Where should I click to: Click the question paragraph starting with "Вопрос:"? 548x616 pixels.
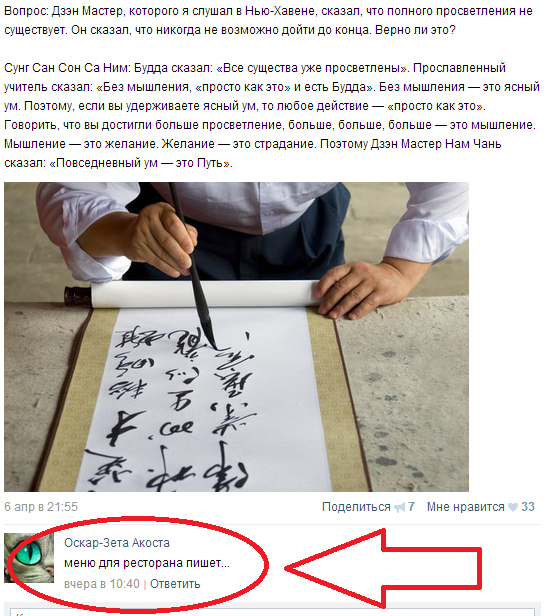point(268,20)
